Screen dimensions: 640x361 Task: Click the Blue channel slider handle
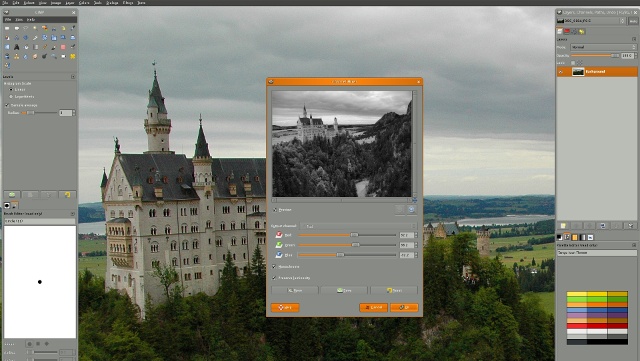click(340, 255)
